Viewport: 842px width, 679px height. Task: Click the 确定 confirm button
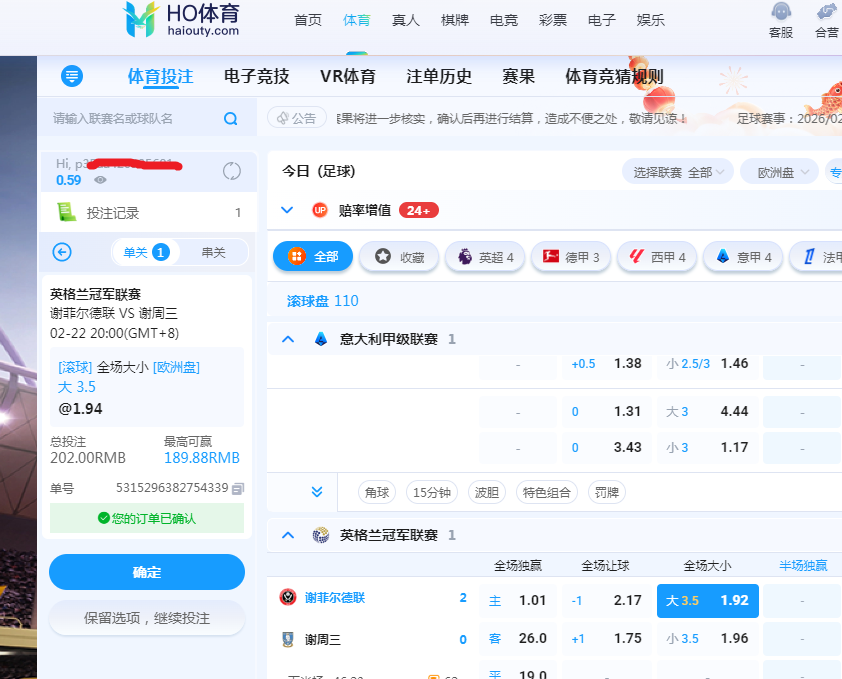click(x=147, y=572)
